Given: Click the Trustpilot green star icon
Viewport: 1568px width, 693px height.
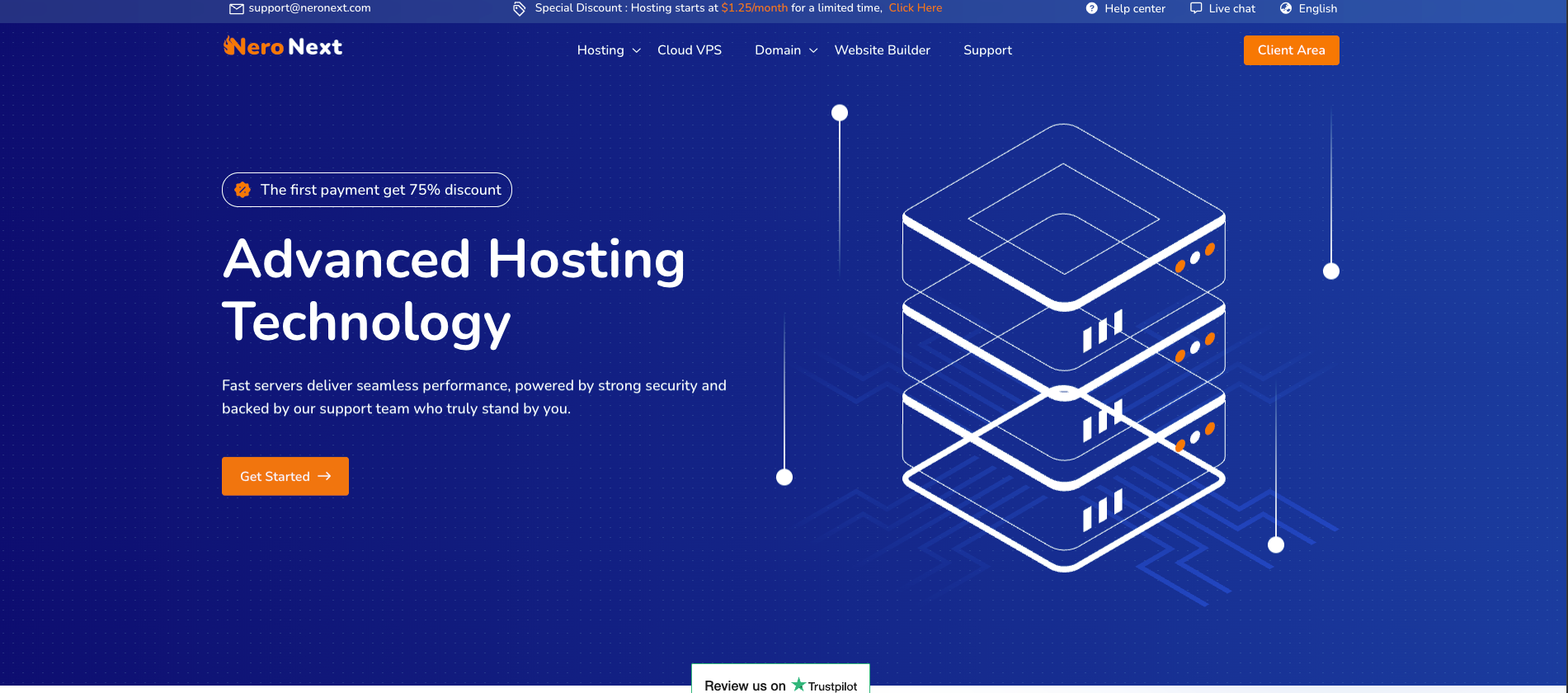Looking at the screenshot, I should tap(798, 684).
